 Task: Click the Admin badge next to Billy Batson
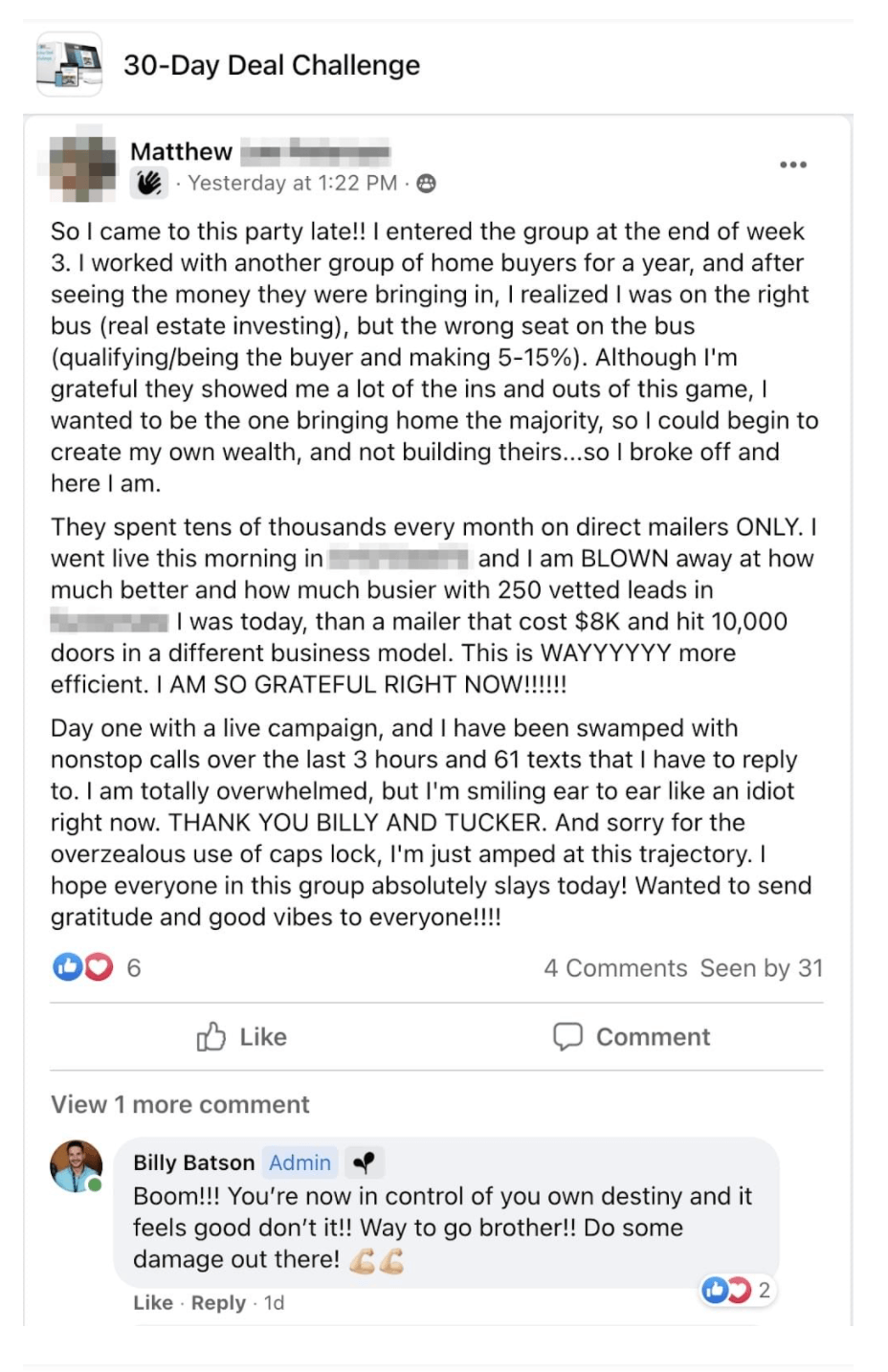coord(300,1162)
